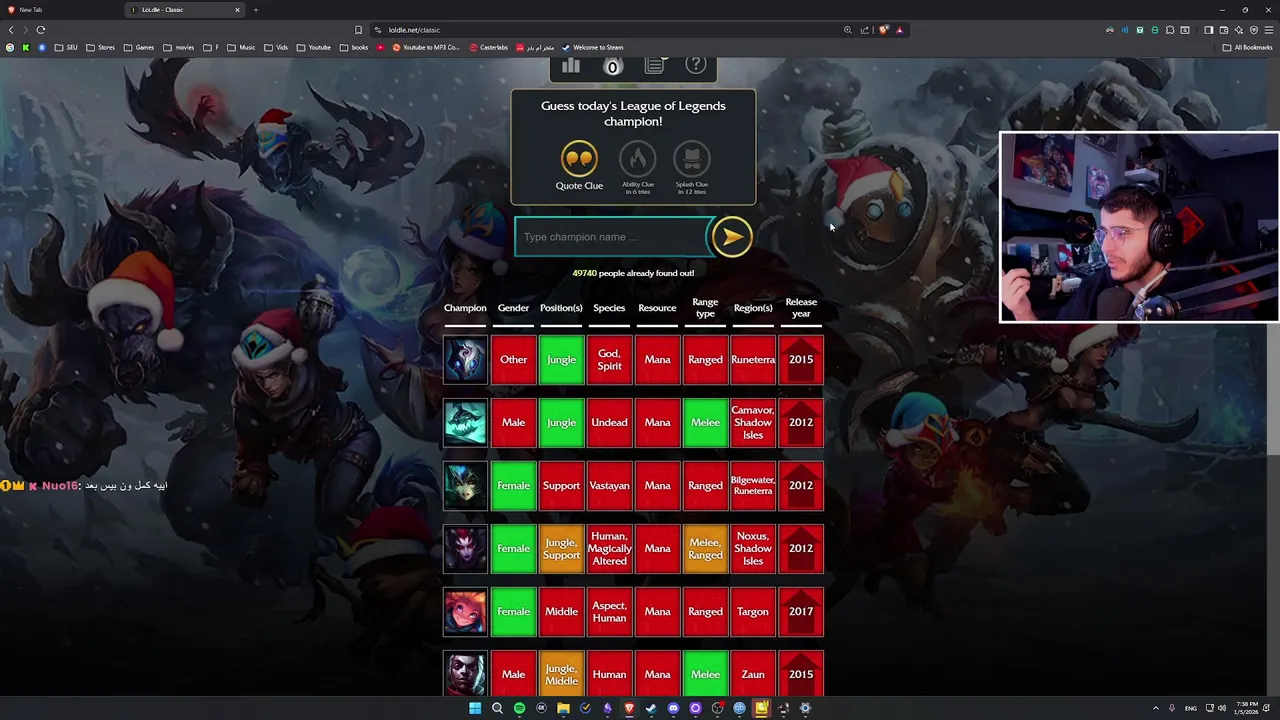Click the champion portrait in the Vastayan row
Viewport: 1280px width, 720px height.
(x=465, y=486)
